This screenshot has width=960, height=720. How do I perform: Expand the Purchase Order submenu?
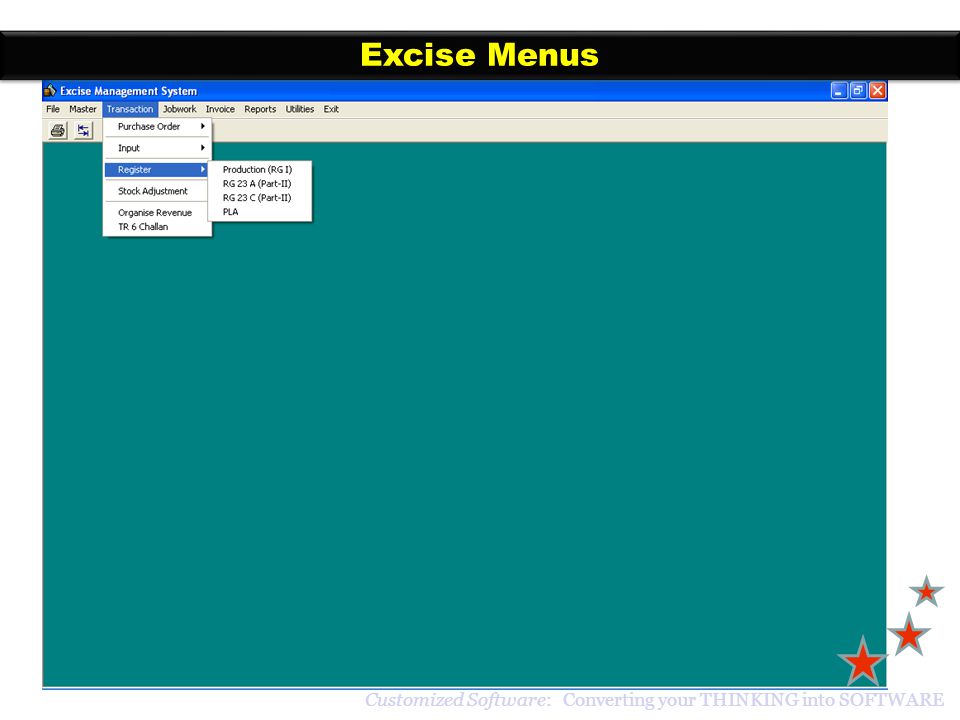[x=157, y=126]
